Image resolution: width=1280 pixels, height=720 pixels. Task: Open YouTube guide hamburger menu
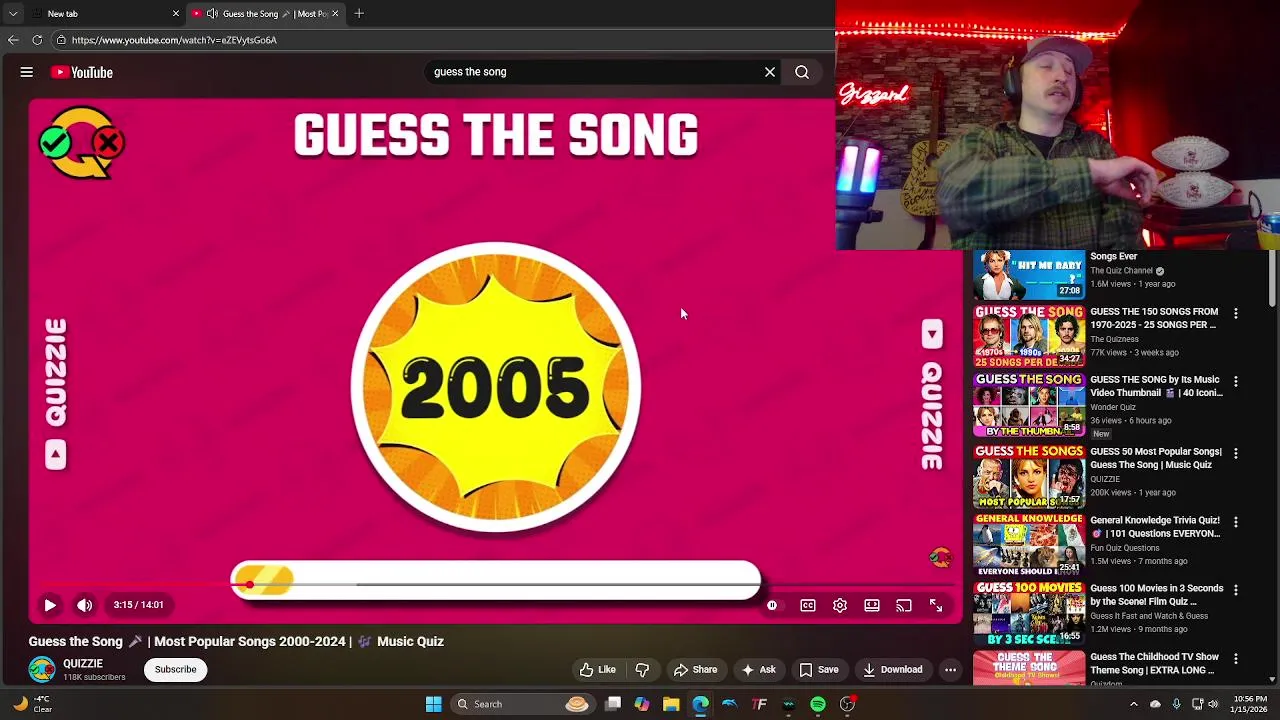coord(27,72)
